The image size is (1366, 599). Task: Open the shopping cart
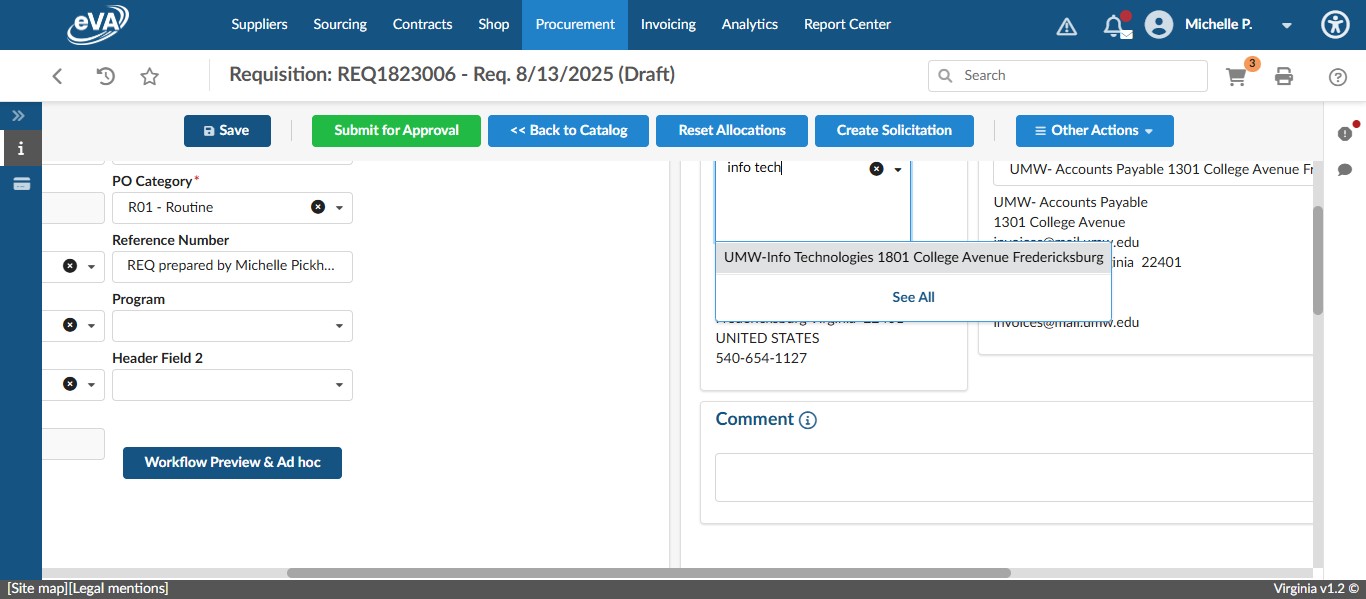coord(1237,76)
